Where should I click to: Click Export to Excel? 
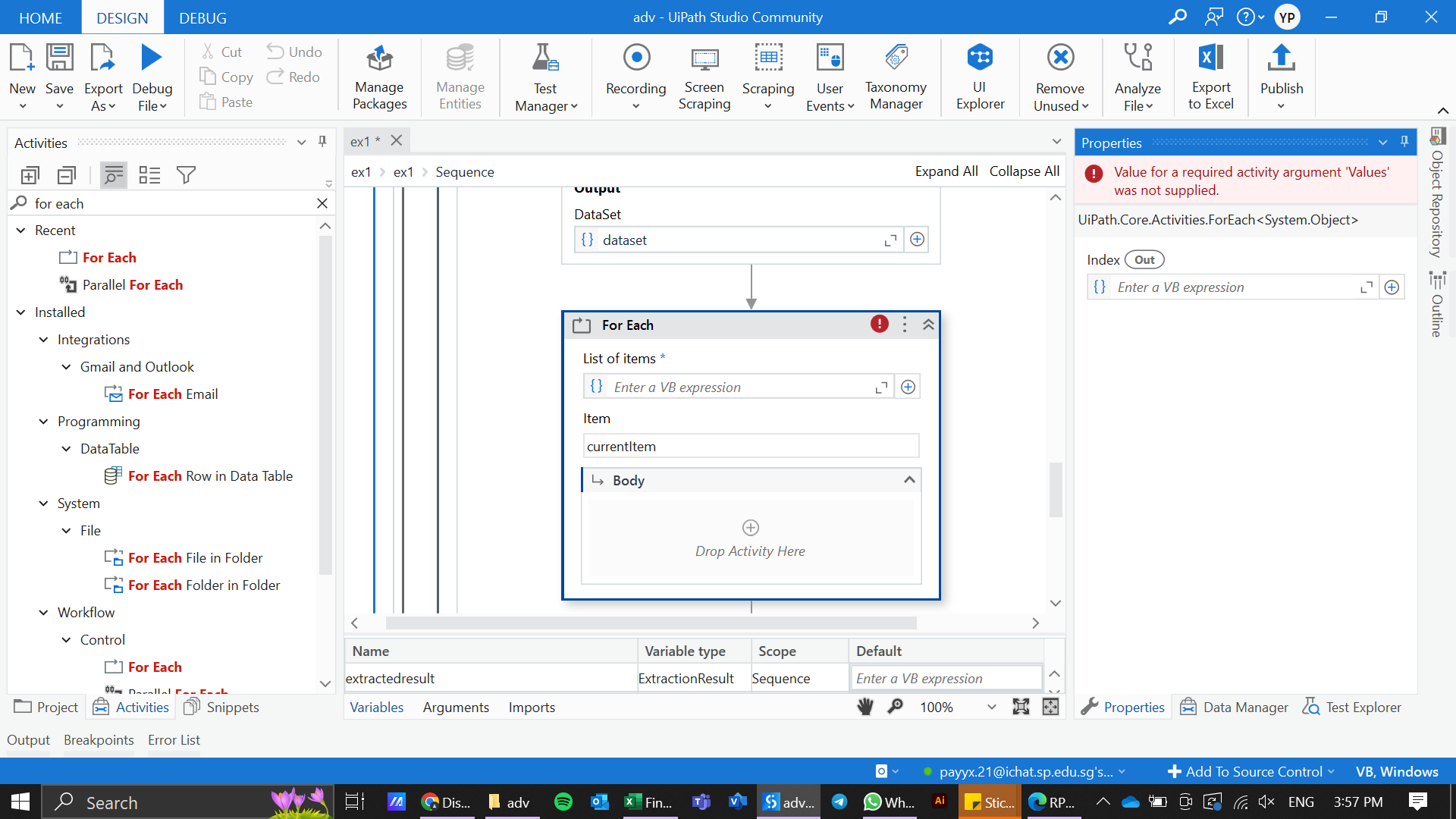[x=1210, y=77]
